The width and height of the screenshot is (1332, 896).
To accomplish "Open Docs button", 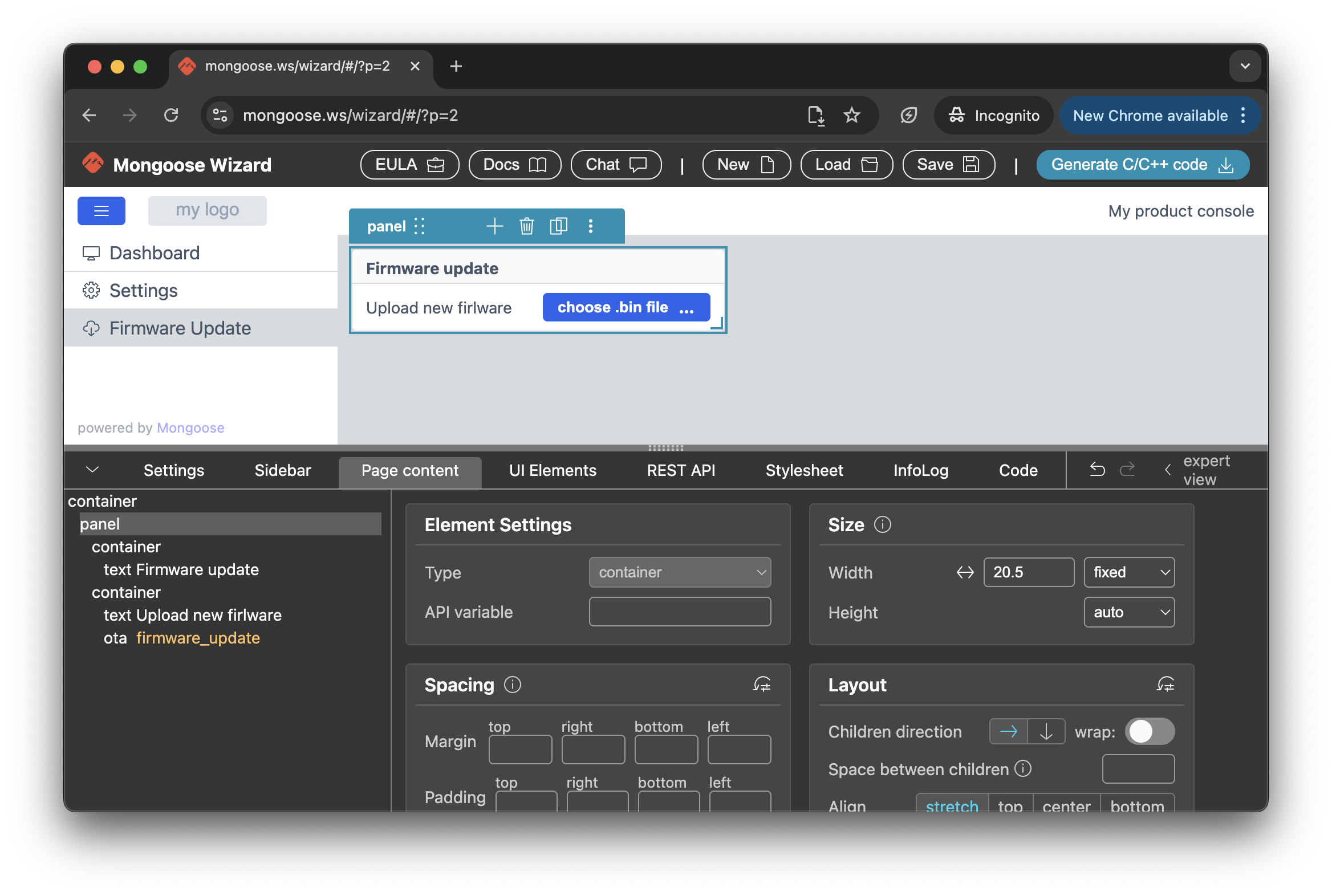I will (x=514, y=165).
